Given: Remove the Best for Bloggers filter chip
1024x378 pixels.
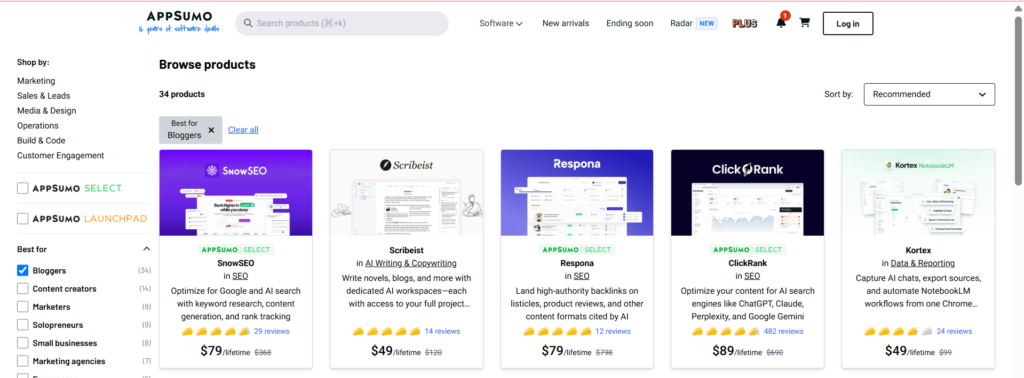Looking at the screenshot, I should coord(211,130).
